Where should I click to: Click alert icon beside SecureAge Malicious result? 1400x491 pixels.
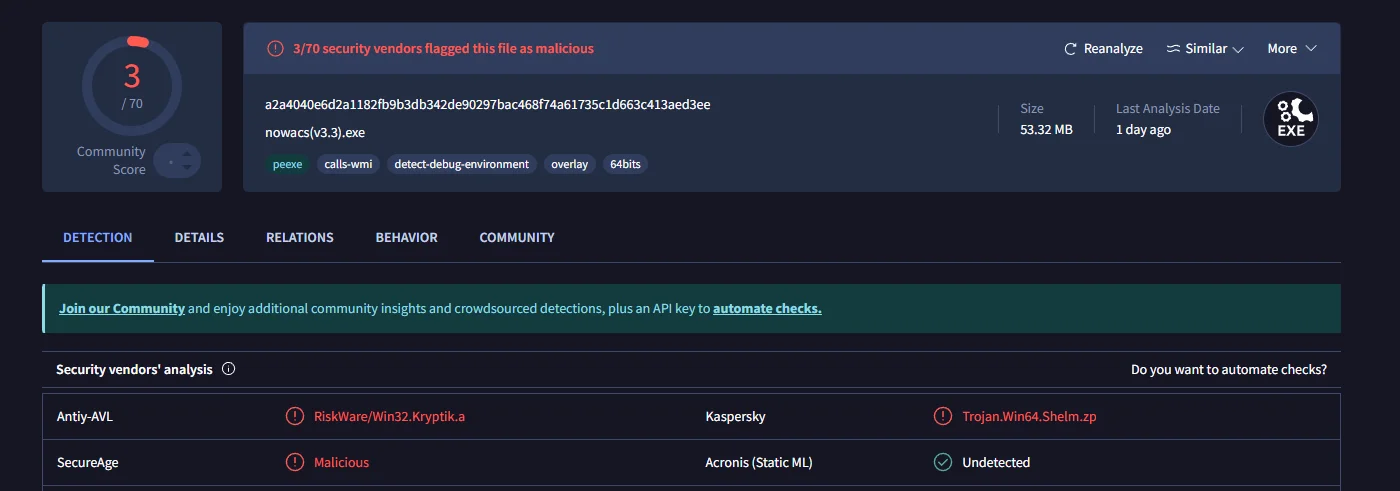point(294,462)
